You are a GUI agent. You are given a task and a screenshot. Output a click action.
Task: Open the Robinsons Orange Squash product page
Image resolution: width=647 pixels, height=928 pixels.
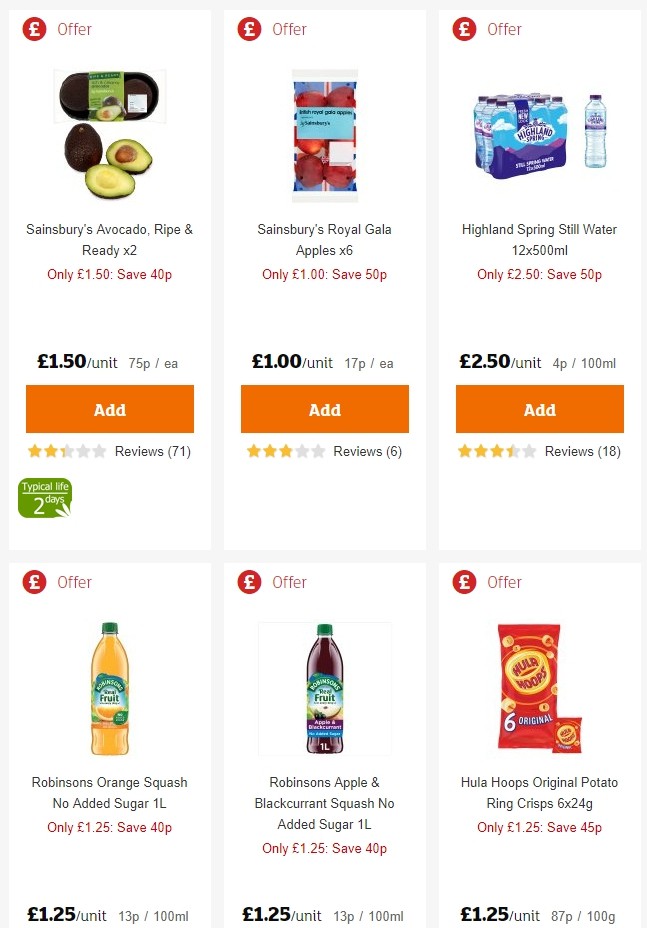point(109,793)
